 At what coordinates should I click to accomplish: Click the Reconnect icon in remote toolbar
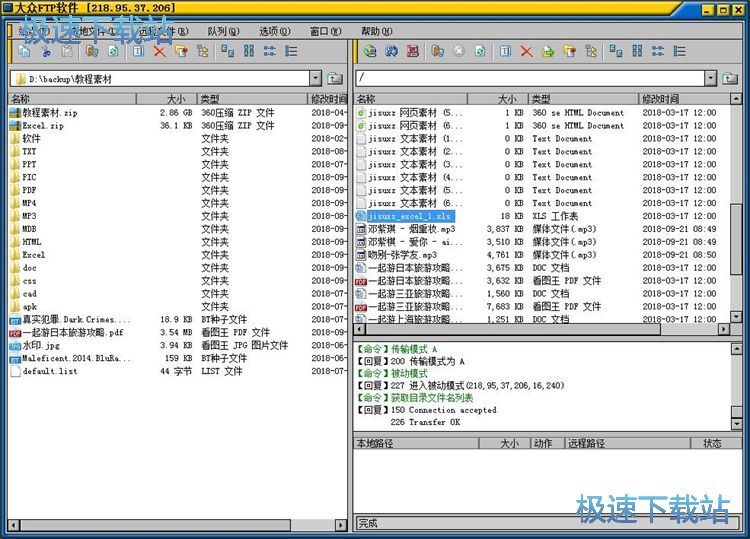tap(391, 51)
